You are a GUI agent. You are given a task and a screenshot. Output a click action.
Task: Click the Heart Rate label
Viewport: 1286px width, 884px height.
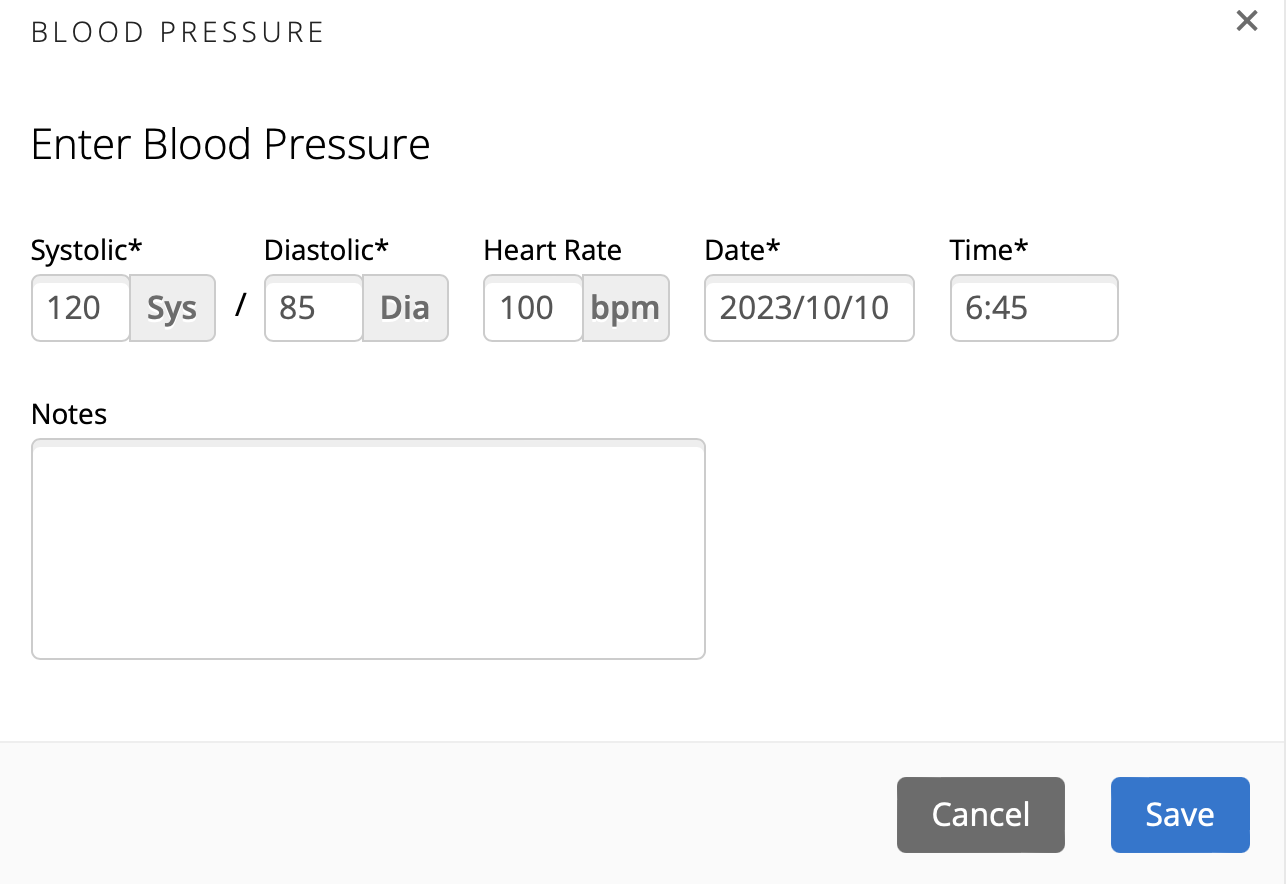[x=553, y=250]
